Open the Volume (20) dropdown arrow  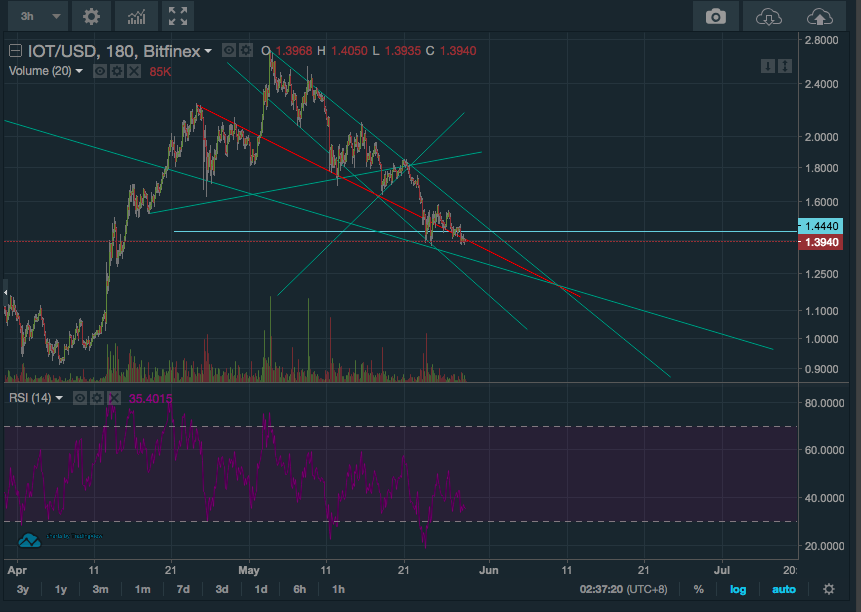[x=79, y=71]
